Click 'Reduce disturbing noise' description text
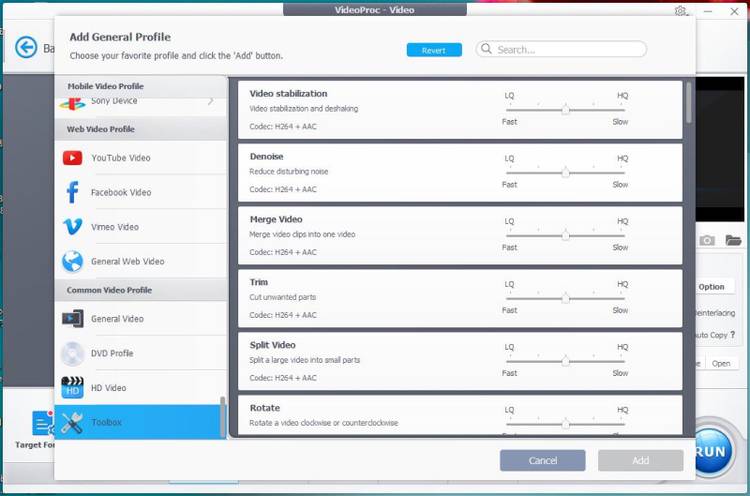 click(x=288, y=171)
